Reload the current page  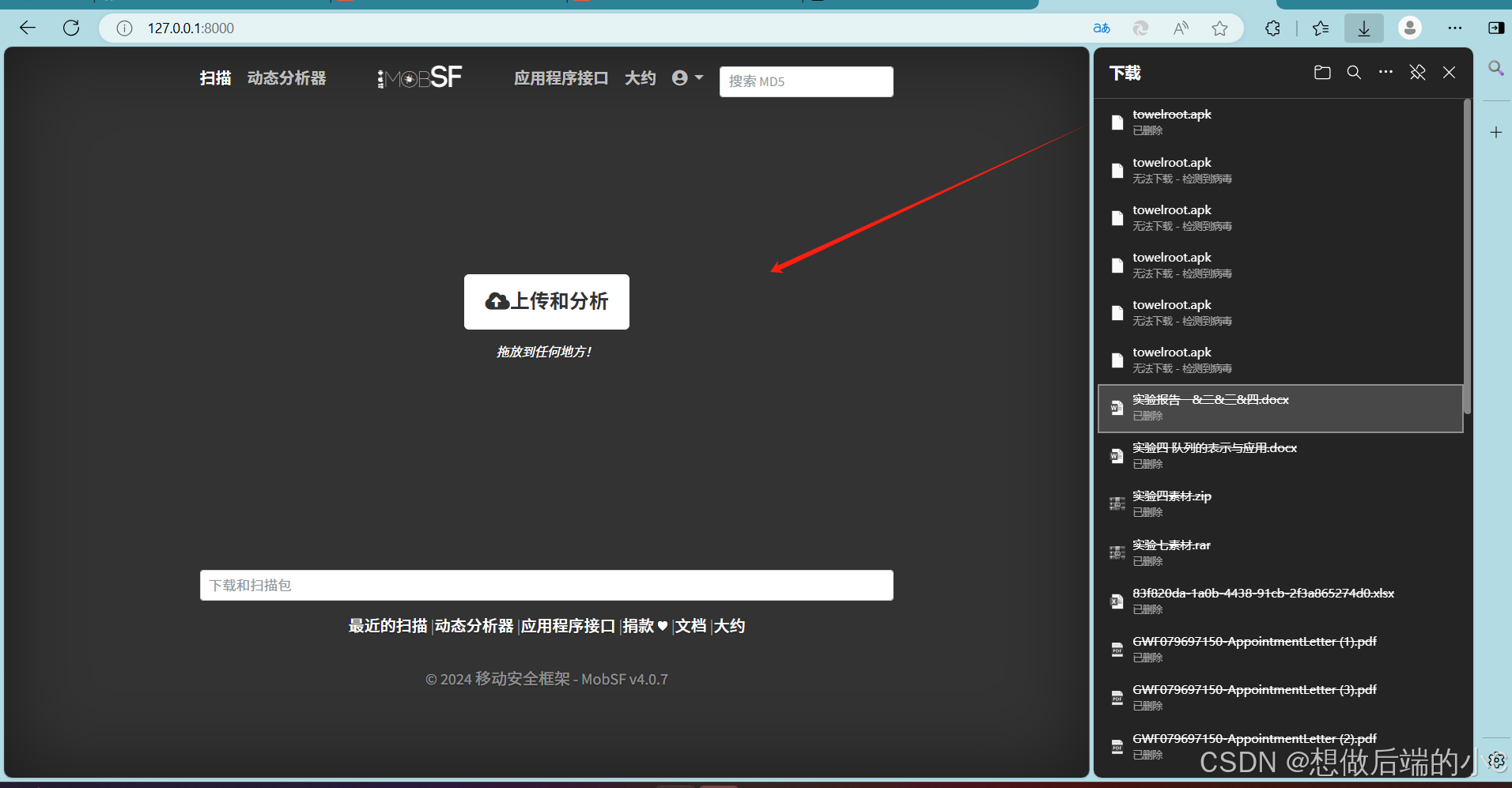(71, 28)
